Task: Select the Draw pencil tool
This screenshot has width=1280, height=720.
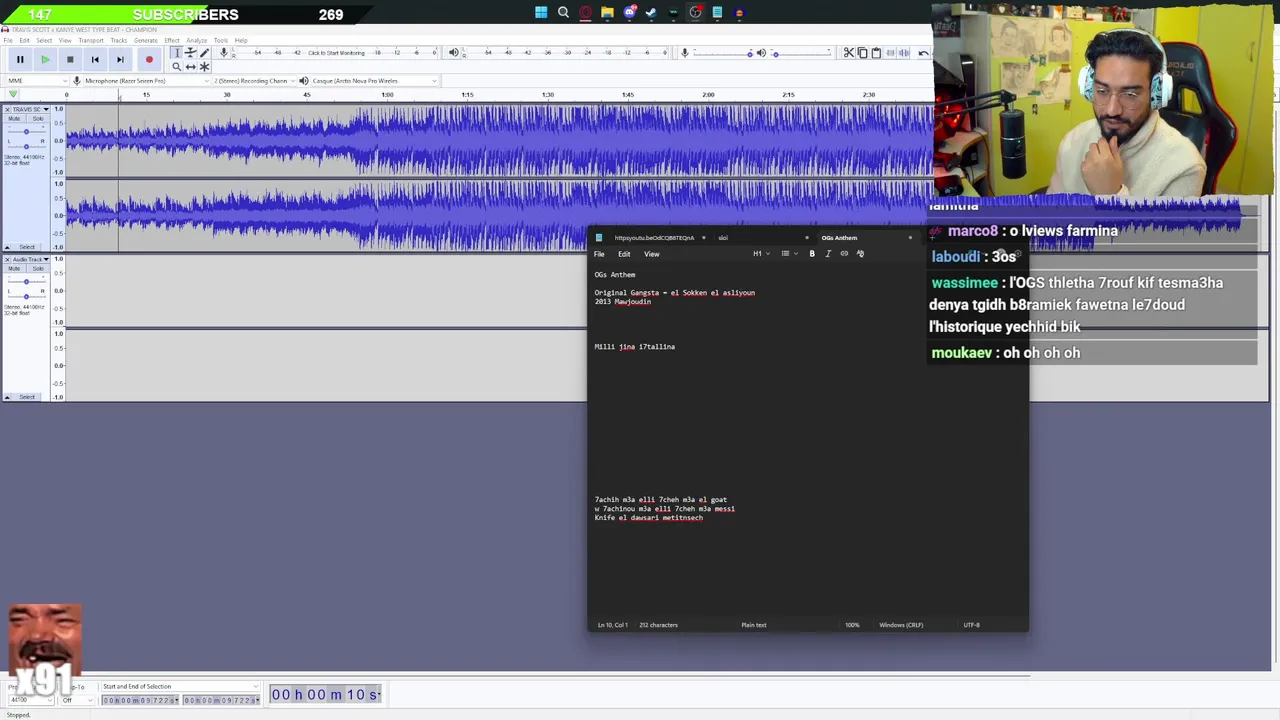Action: [x=204, y=53]
